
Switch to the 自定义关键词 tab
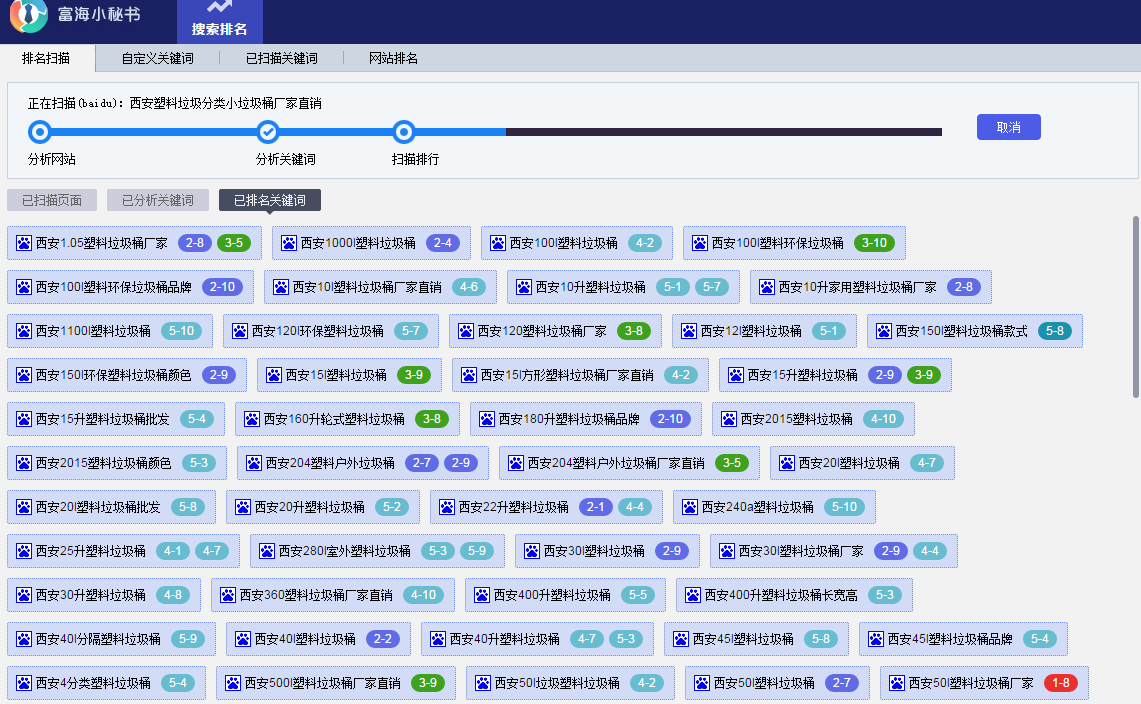click(x=157, y=59)
